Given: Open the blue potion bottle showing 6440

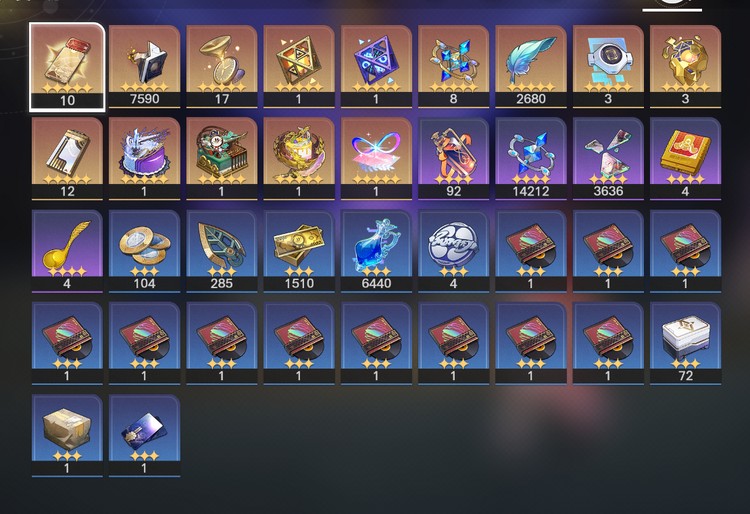Looking at the screenshot, I should tap(376, 251).
